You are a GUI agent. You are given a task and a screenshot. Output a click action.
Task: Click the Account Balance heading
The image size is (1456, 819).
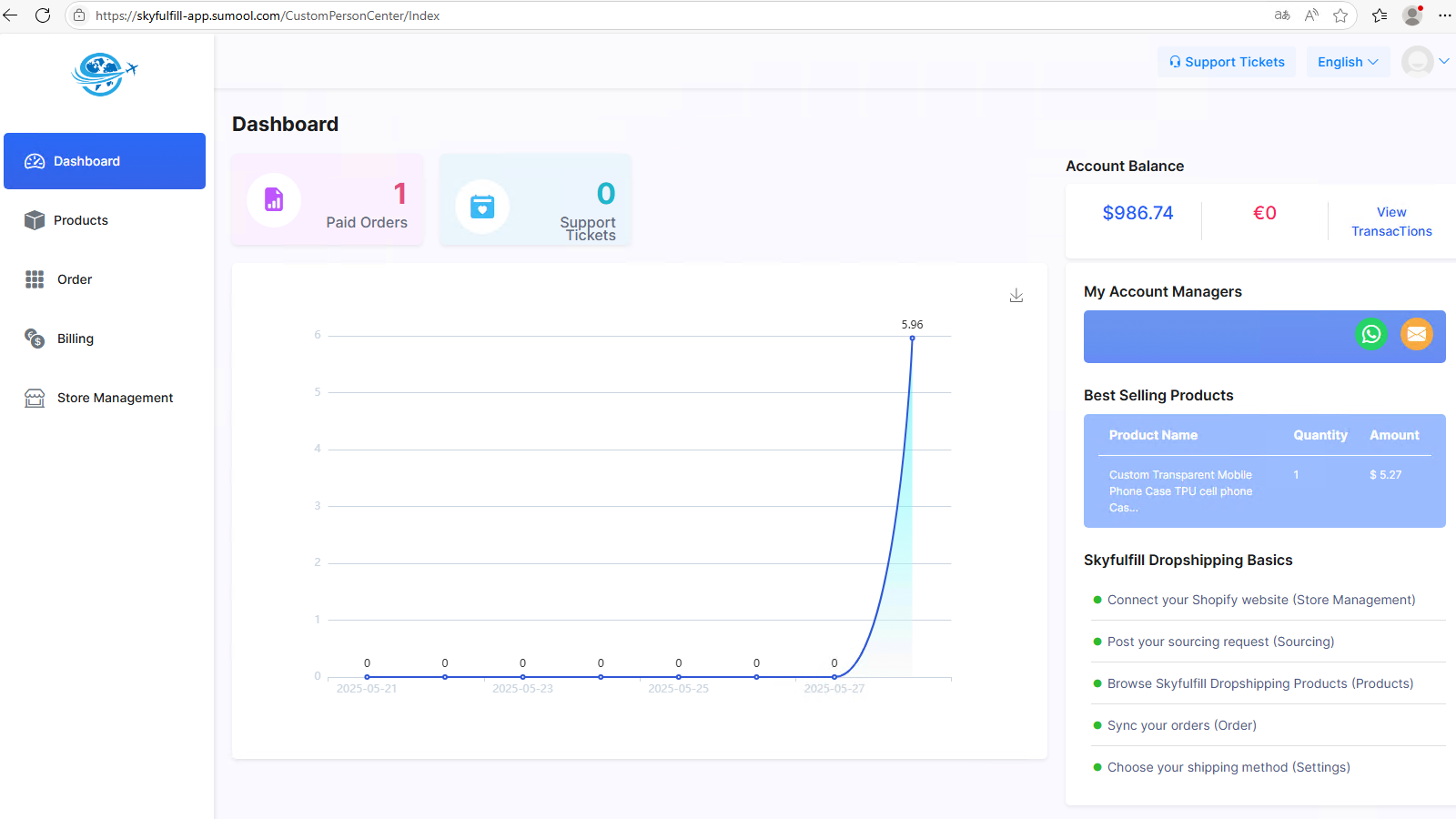click(1125, 166)
